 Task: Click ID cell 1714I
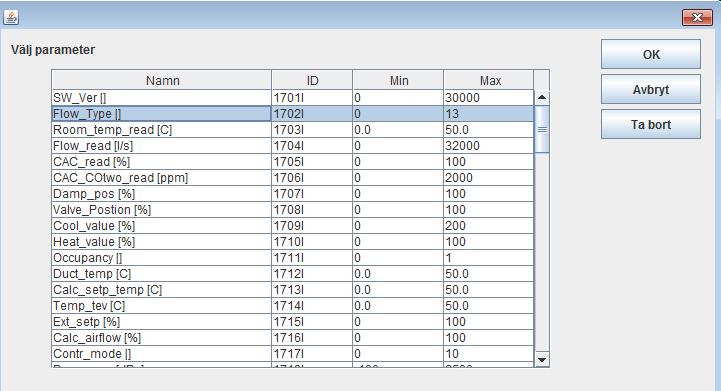[x=312, y=306]
